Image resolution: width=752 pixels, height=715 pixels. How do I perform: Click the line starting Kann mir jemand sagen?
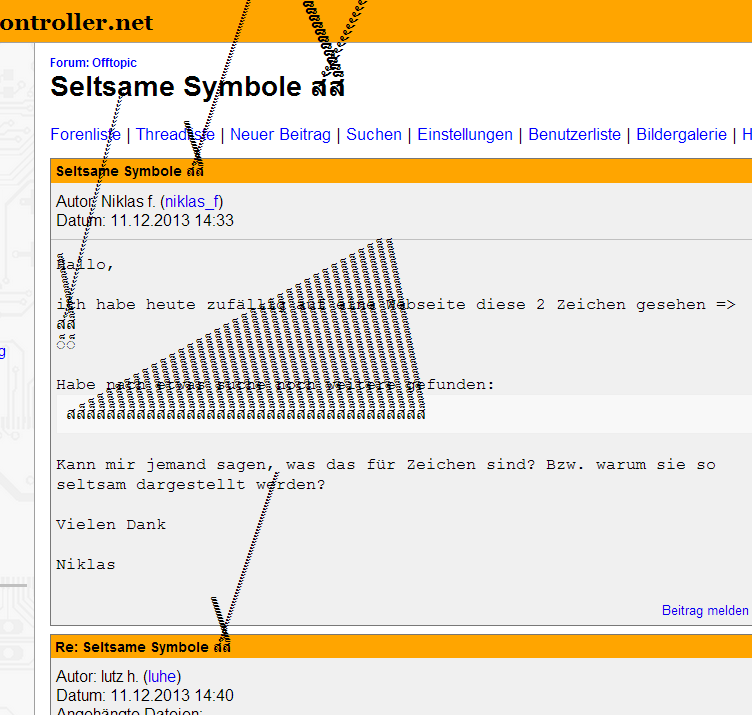(x=386, y=465)
